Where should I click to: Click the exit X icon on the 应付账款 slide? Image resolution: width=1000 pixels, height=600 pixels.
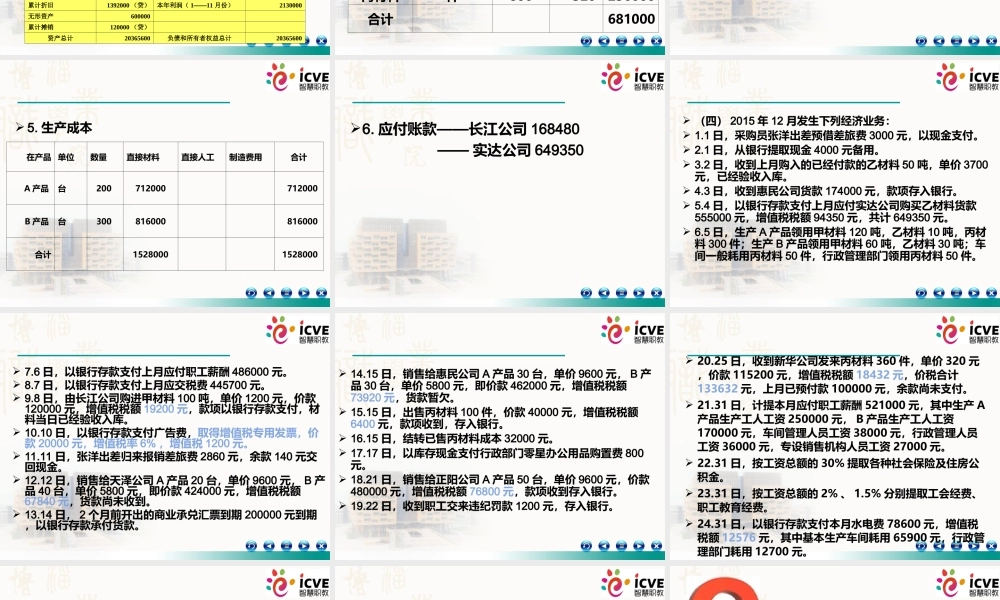pos(656,293)
